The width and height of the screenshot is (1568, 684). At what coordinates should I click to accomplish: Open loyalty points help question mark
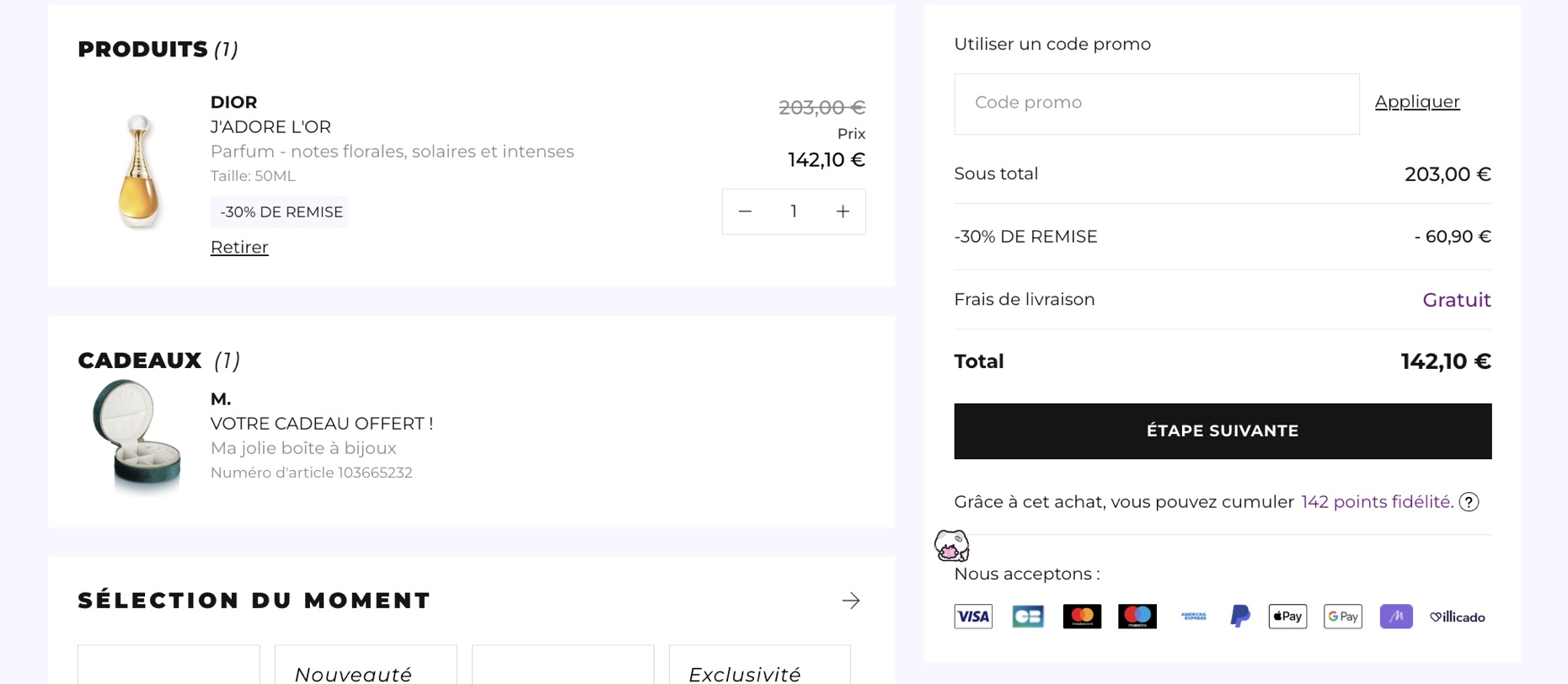tap(1469, 502)
